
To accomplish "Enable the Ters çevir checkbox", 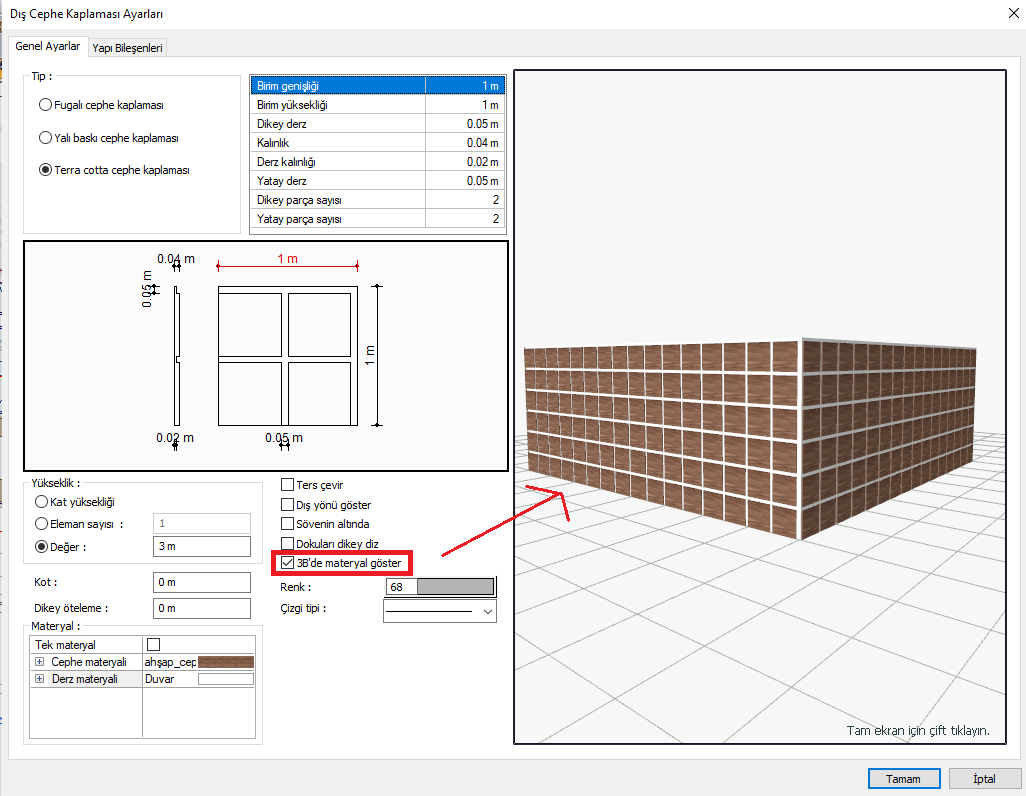I will tap(288, 485).
